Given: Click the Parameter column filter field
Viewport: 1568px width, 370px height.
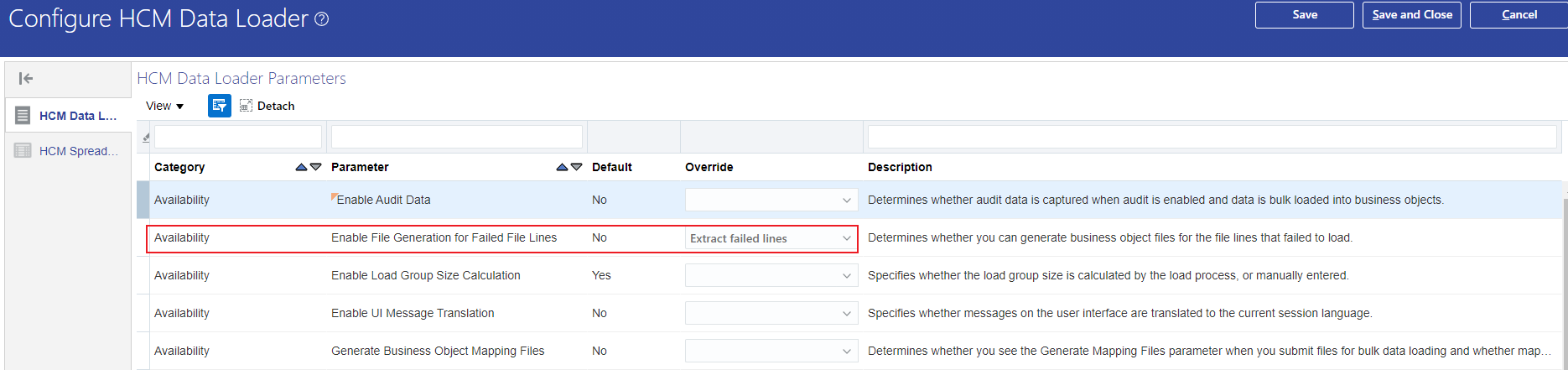Looking at the screenshot, I should point(456,137).
